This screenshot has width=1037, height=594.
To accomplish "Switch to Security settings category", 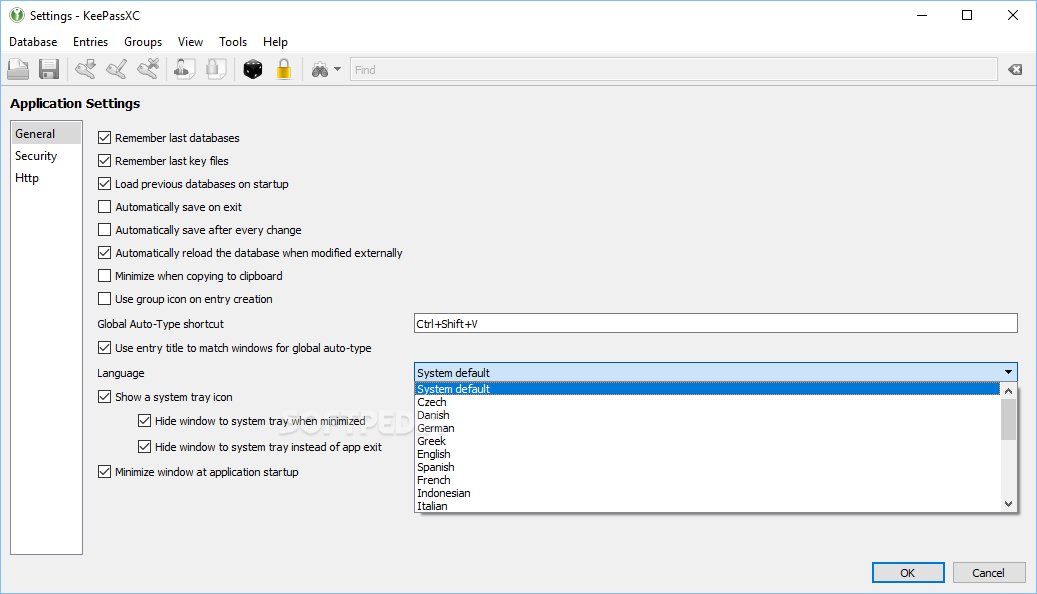I will tap(46, 156).
